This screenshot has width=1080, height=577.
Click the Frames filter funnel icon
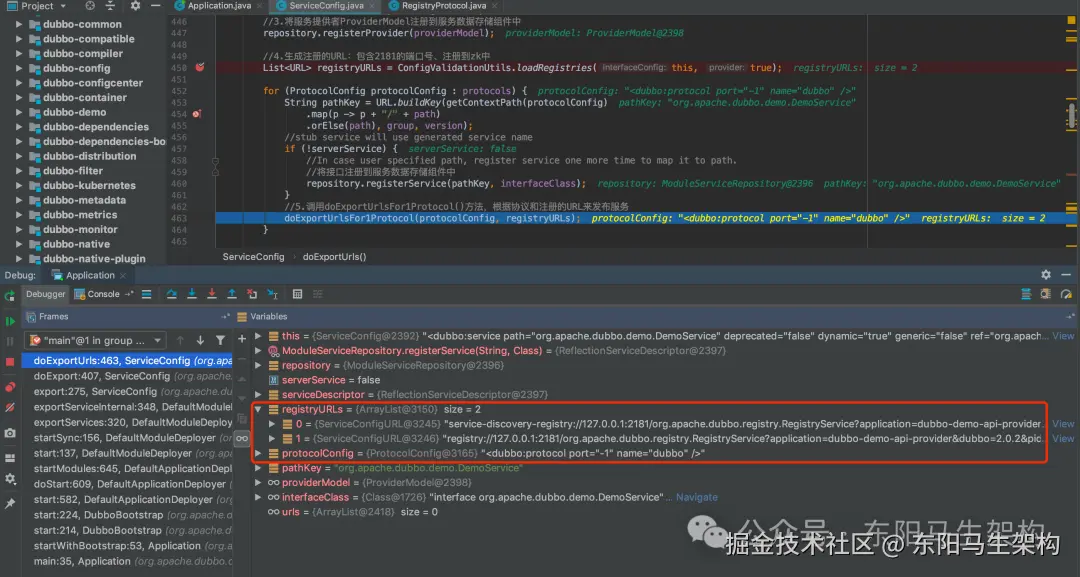click(x=220, y=340)
